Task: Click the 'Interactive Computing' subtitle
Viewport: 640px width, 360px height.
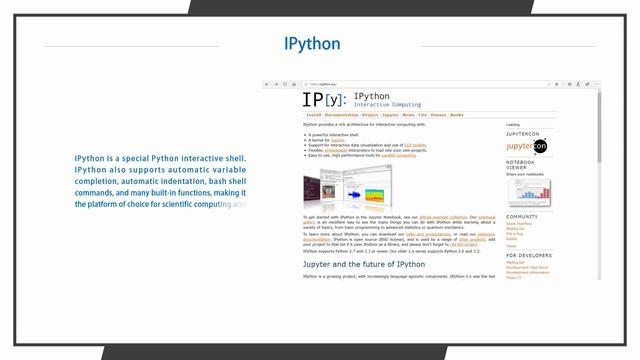Action: [387, 105]
